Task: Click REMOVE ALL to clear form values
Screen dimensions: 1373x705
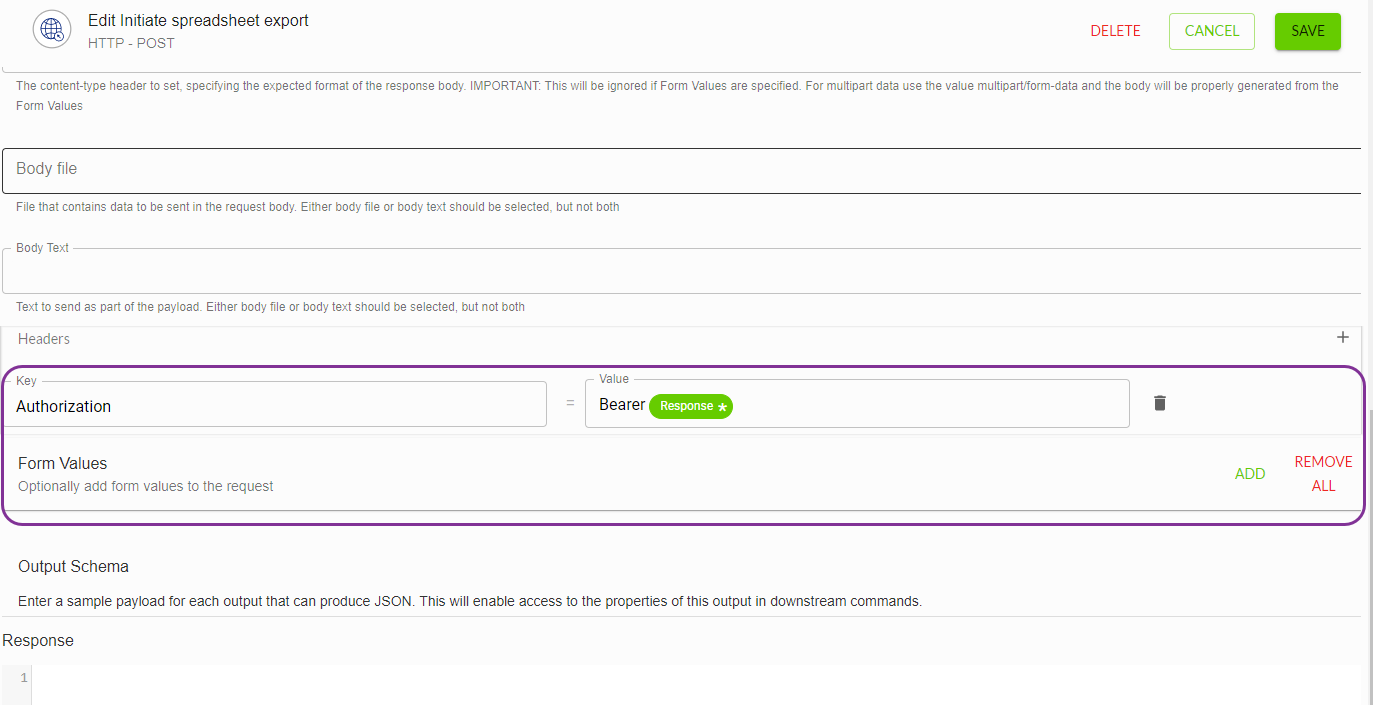Action: (1323, 473)
